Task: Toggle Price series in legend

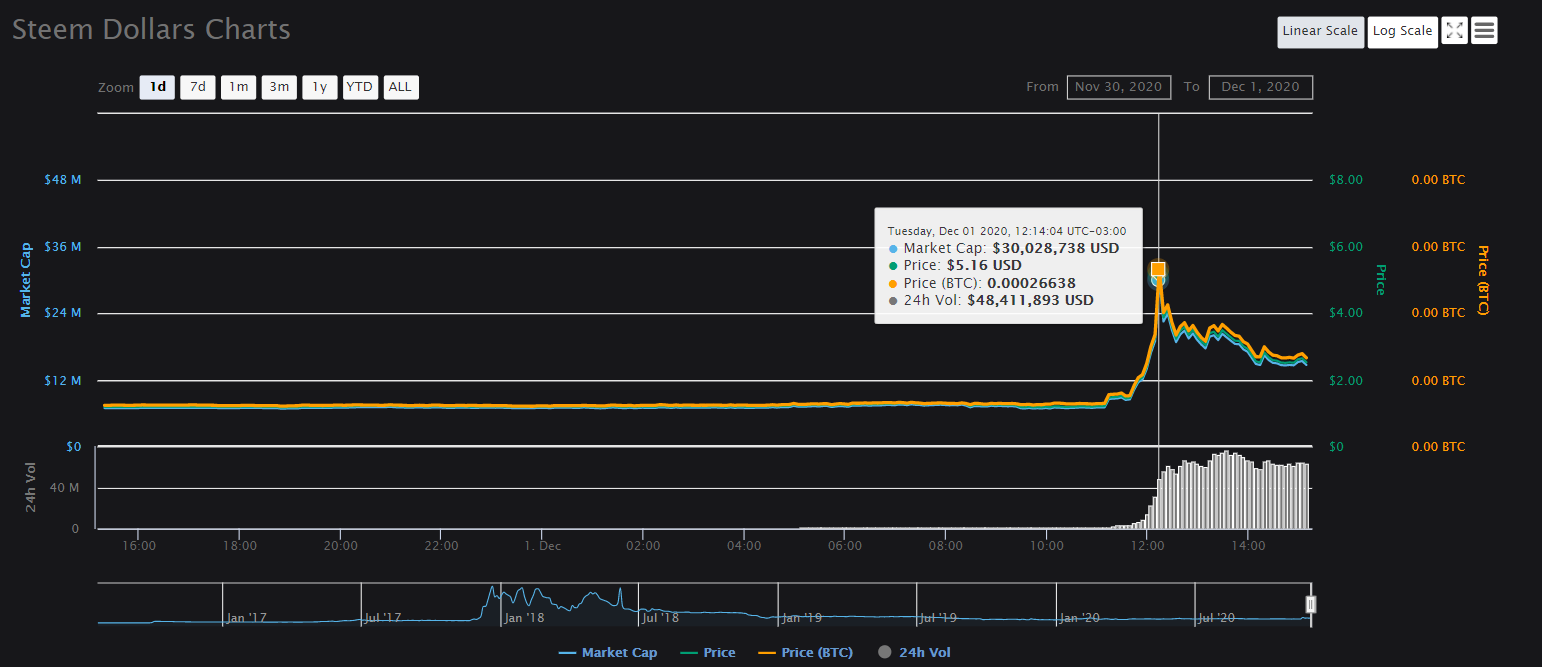Action: (x=708, y=653)
